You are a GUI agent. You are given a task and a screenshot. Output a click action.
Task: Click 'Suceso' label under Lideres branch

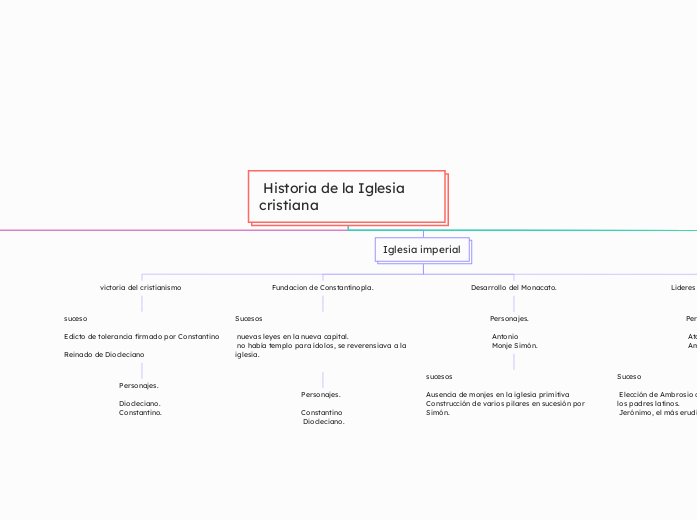[x=629, y=376]
